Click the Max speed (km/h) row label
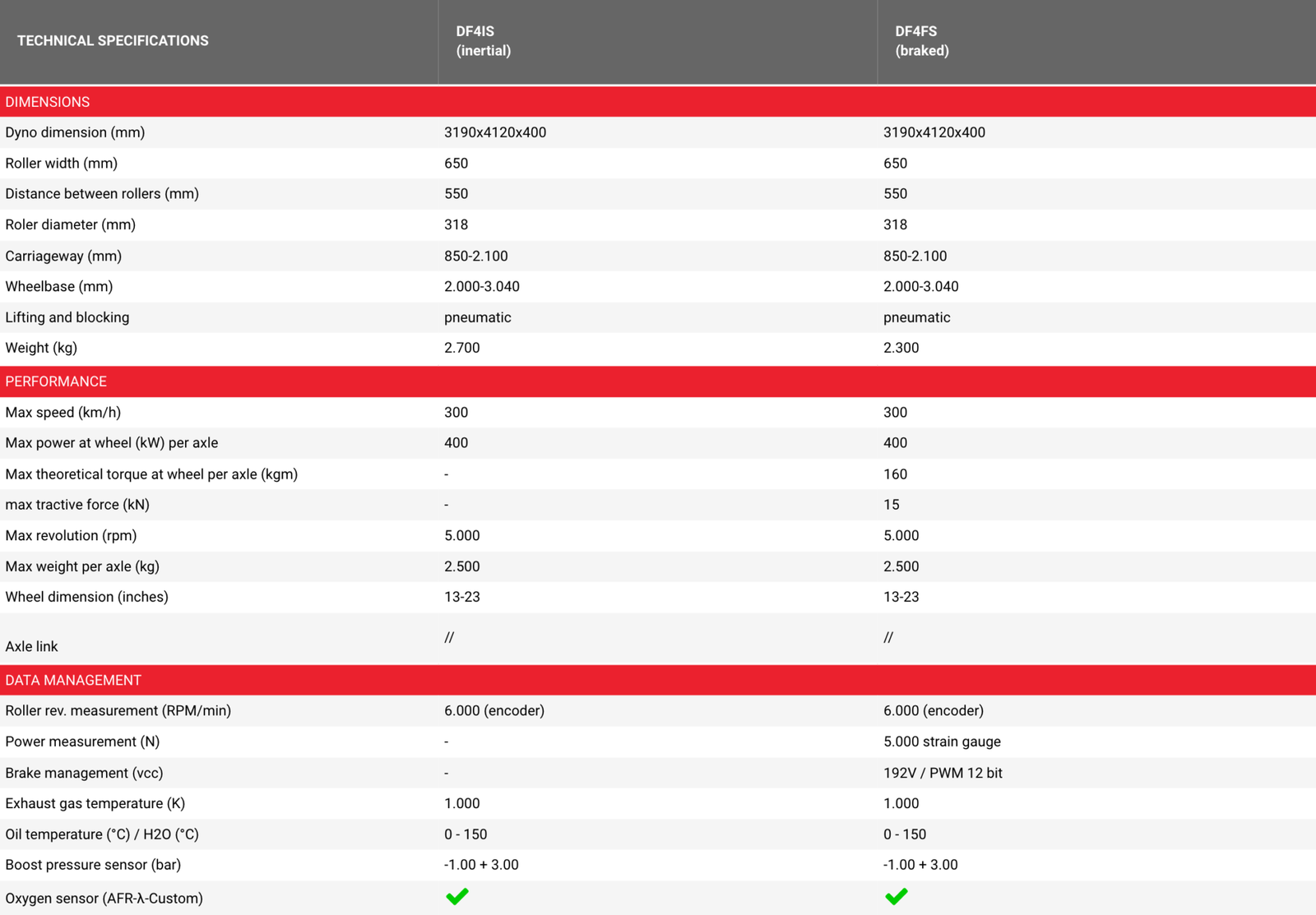Image resolution: width=1316 pixels, height=915 pixels. 63,413
